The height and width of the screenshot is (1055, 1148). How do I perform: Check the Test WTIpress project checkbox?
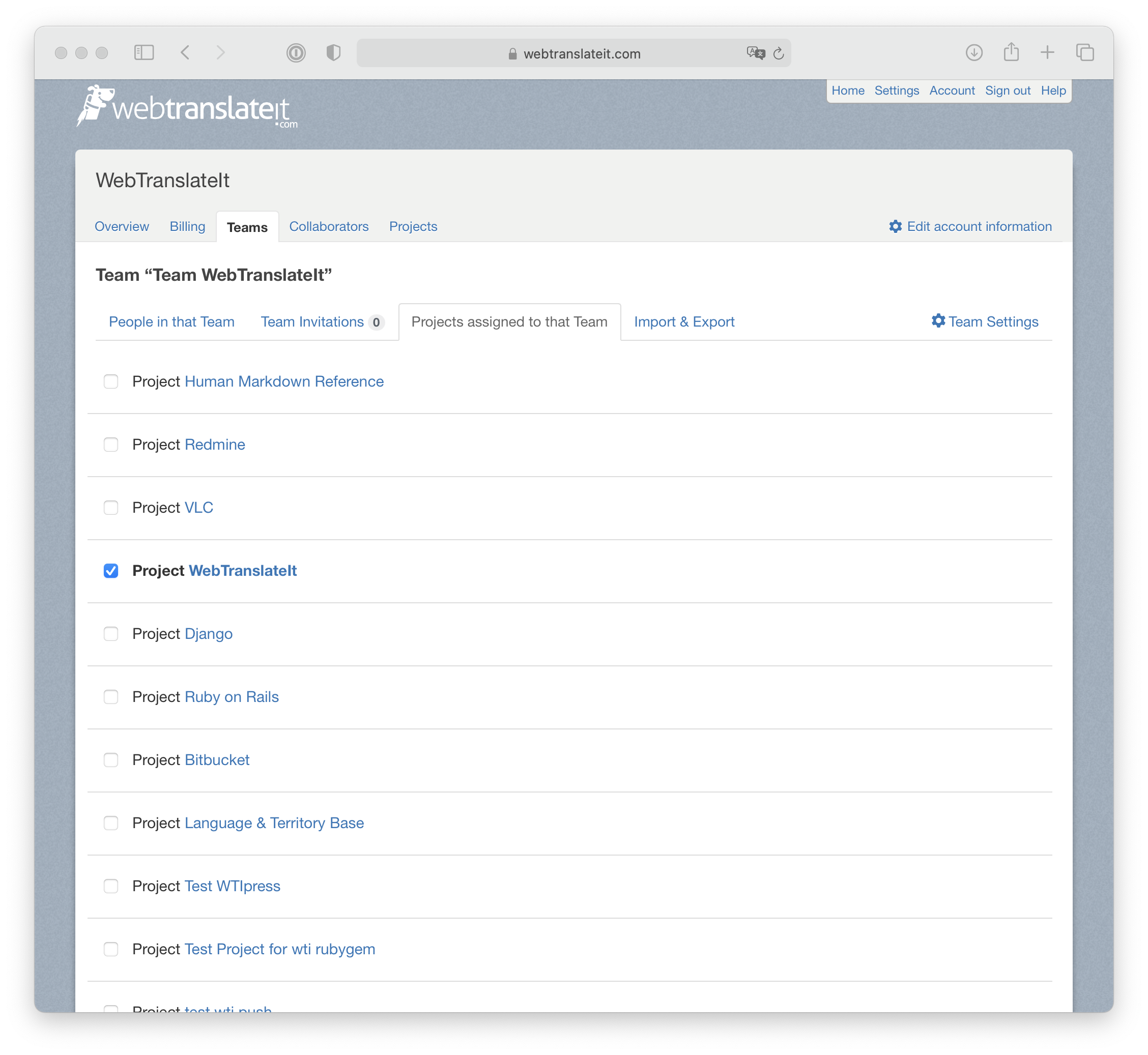111,886
